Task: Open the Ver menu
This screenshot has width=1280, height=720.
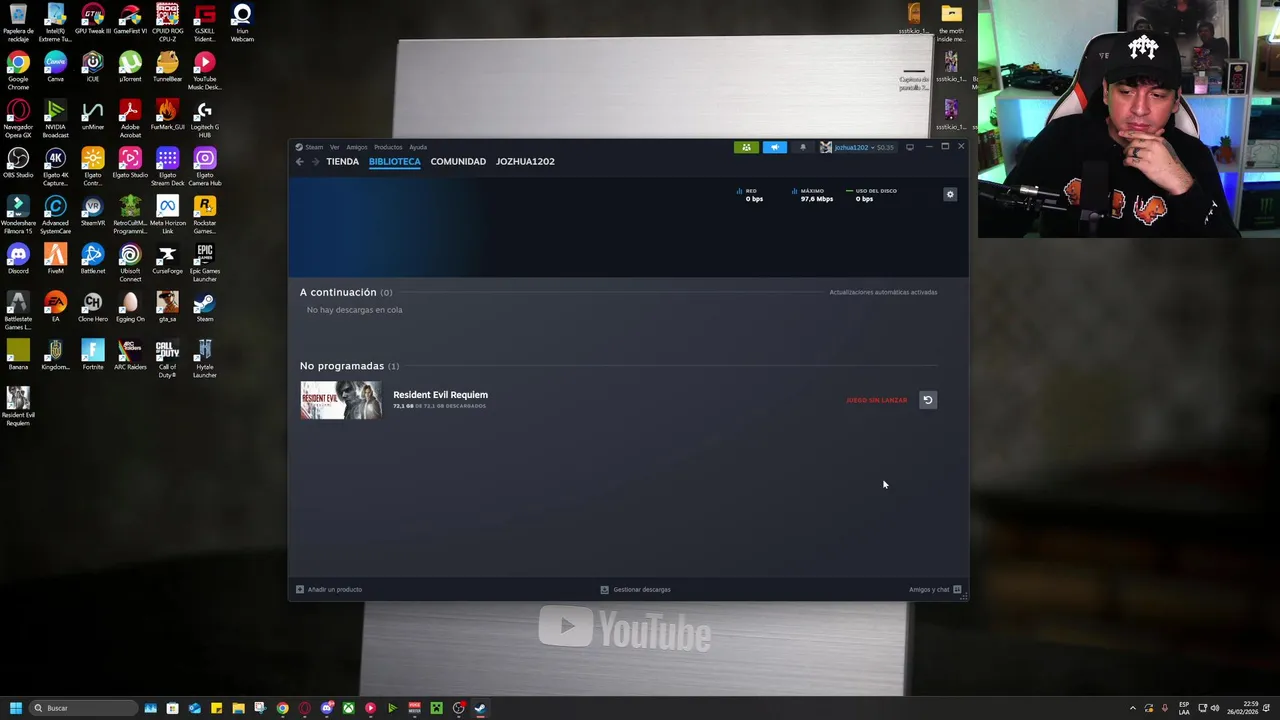Action: pos(335,147)
